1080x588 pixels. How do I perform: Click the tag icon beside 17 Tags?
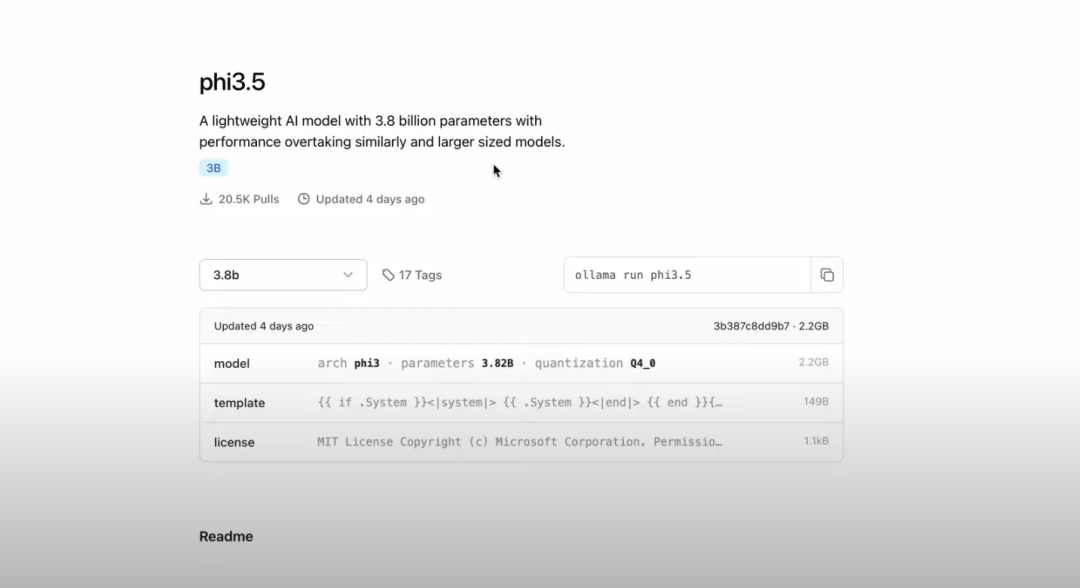tap(388, 275)
